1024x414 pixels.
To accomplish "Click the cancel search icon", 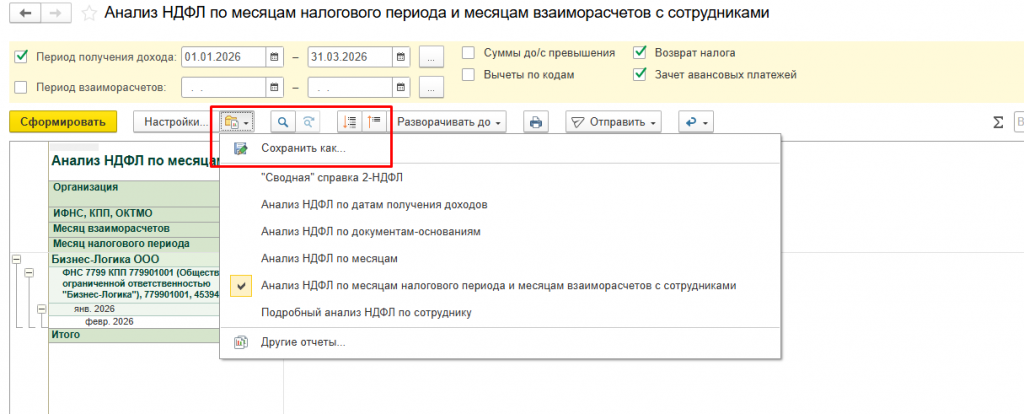I will tap(308, 122).
